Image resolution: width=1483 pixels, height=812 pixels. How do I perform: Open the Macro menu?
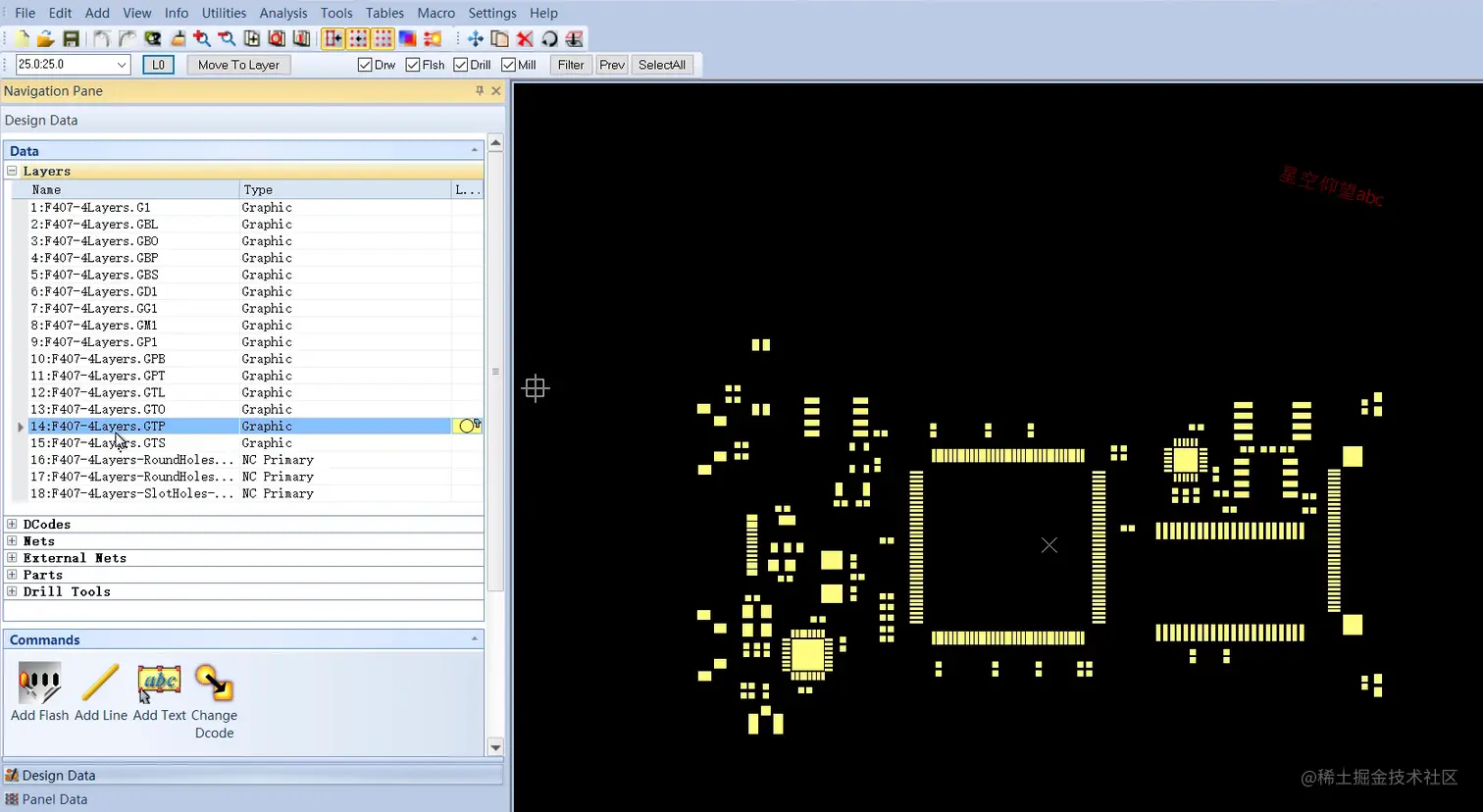tap(435, 13)
